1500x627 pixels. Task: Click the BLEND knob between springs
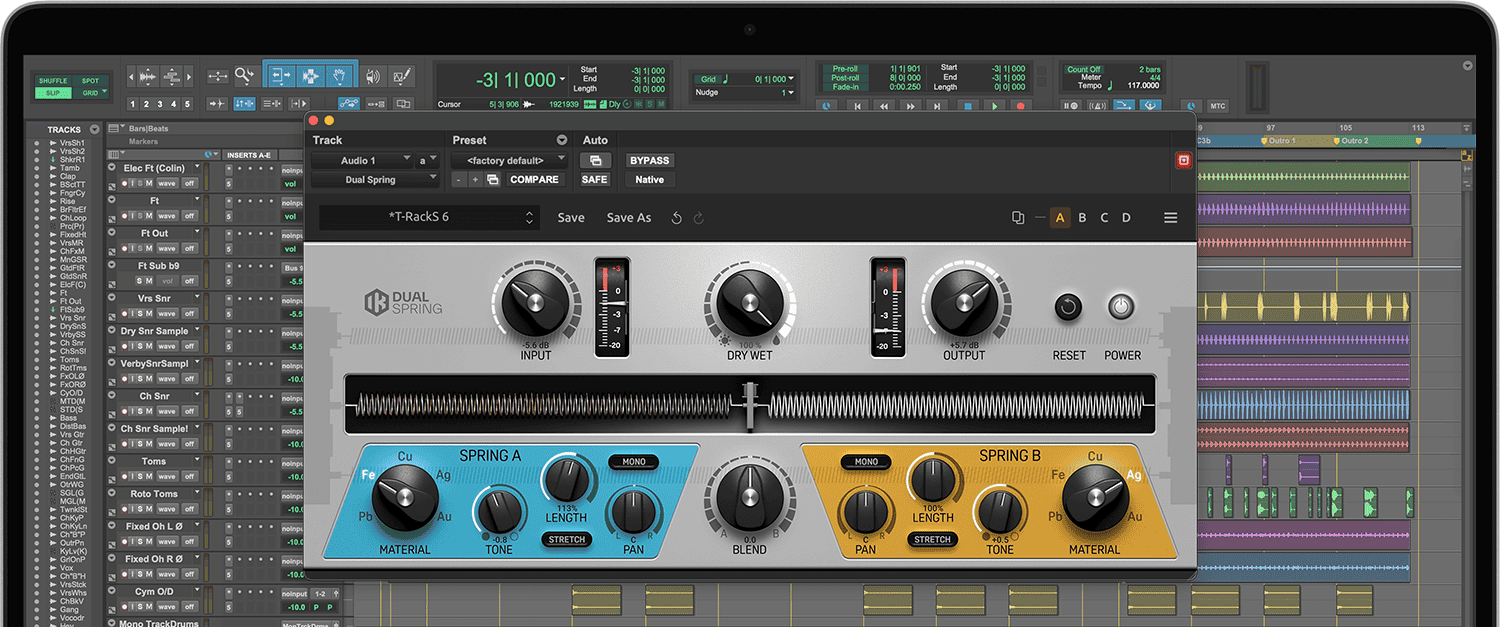pos(748,496)
